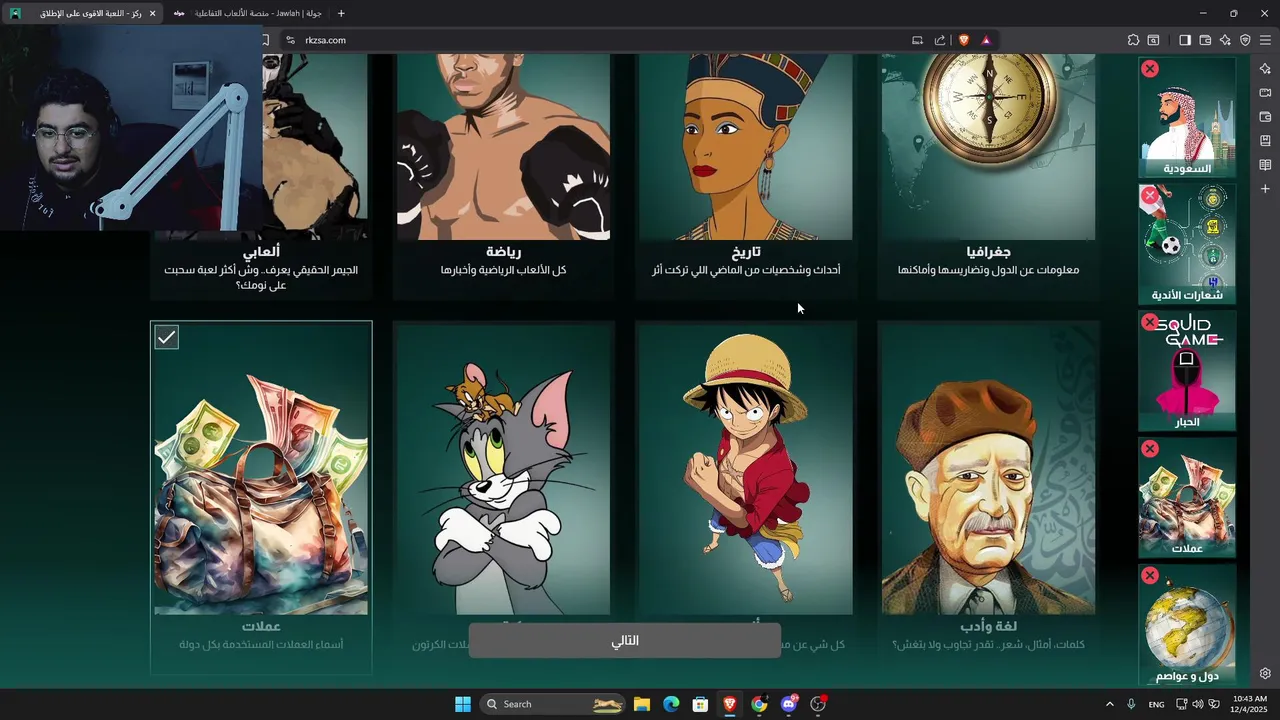Open the دول و عواصم globe thumbnail
This screenshot has width=1280, height=720.
tap(1187, 625)
